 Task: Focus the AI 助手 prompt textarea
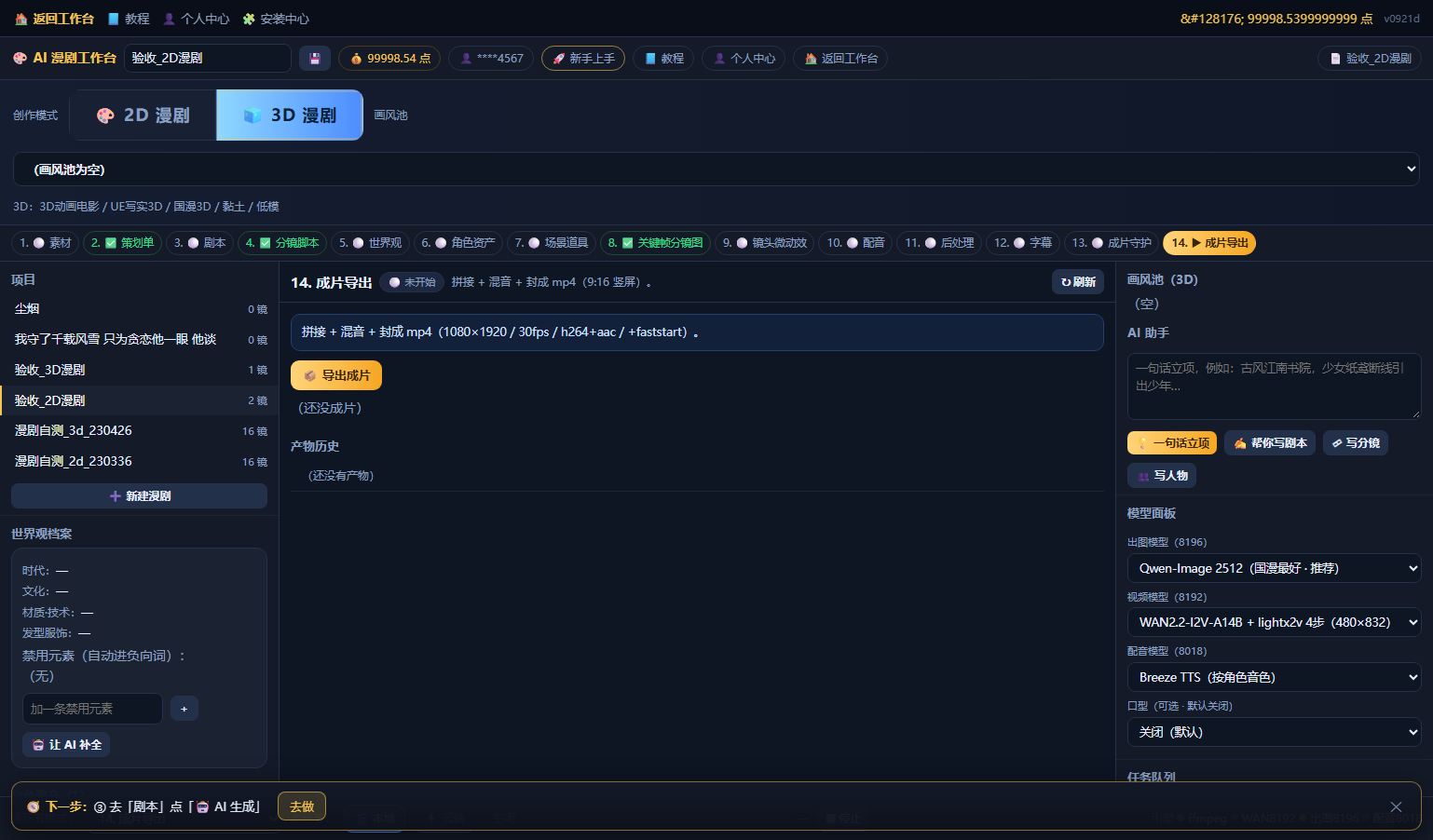coord(1274,386)
